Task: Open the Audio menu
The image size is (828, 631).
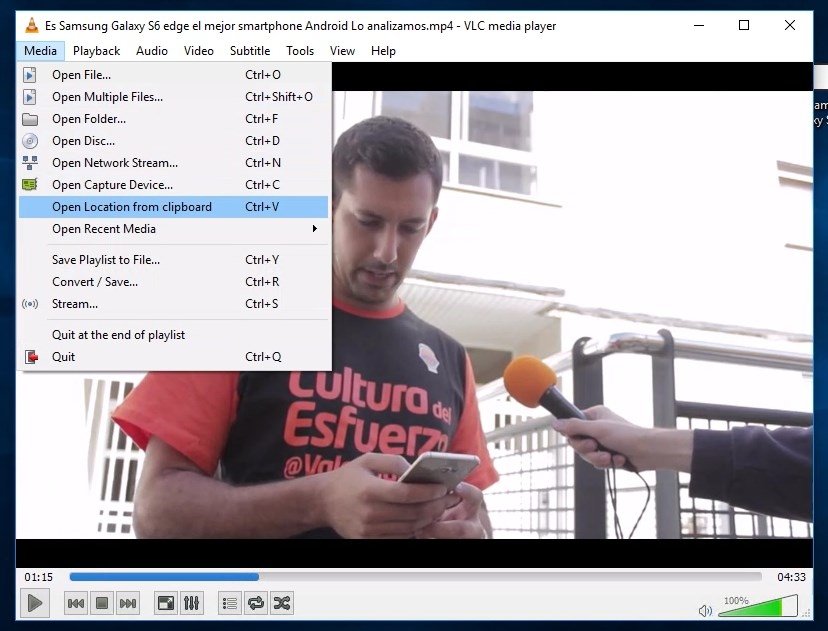Action: (152, 51)
